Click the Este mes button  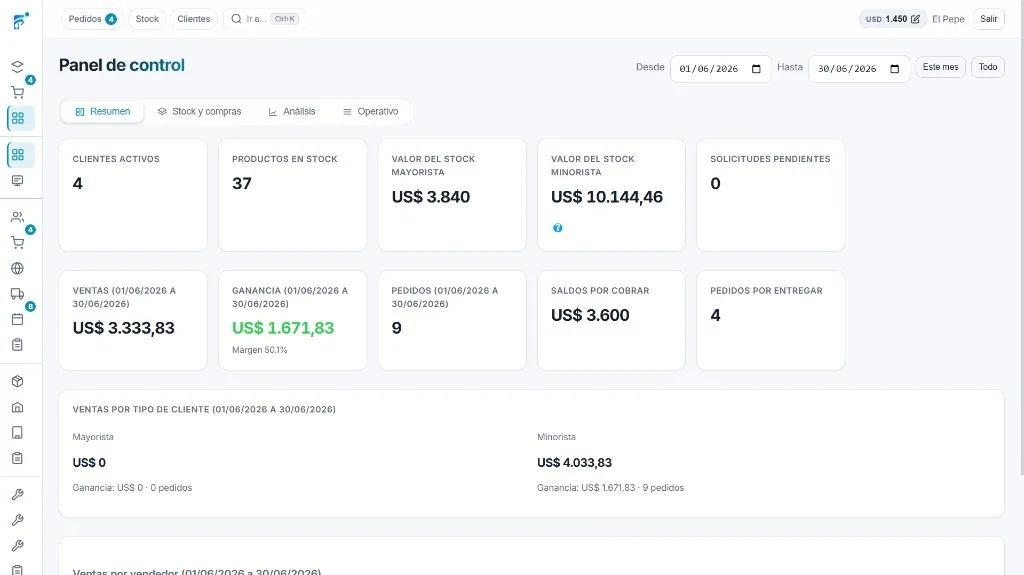(940, 67)
